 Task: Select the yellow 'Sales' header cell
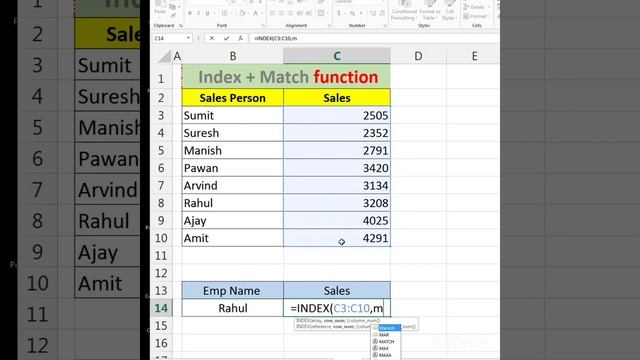(x=337, y=98)
